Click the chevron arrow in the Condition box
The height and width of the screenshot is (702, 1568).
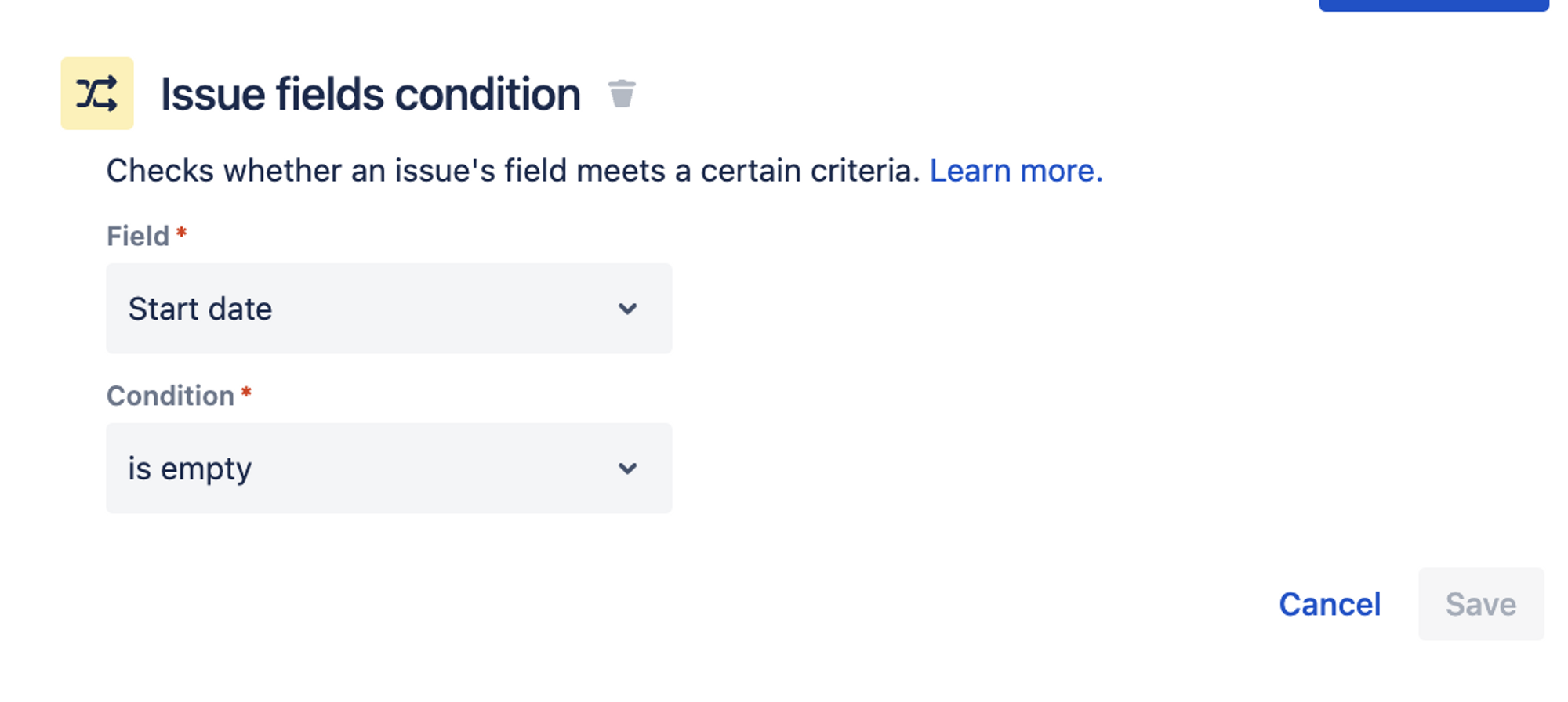(x=627, y=469)
